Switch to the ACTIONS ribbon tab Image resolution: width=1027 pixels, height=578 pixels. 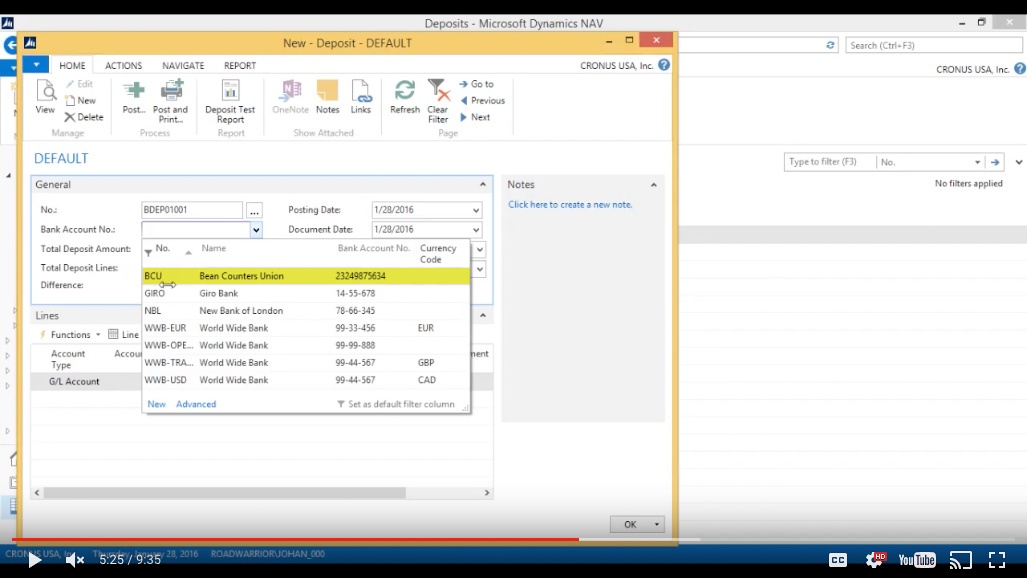tap(123, 66)
